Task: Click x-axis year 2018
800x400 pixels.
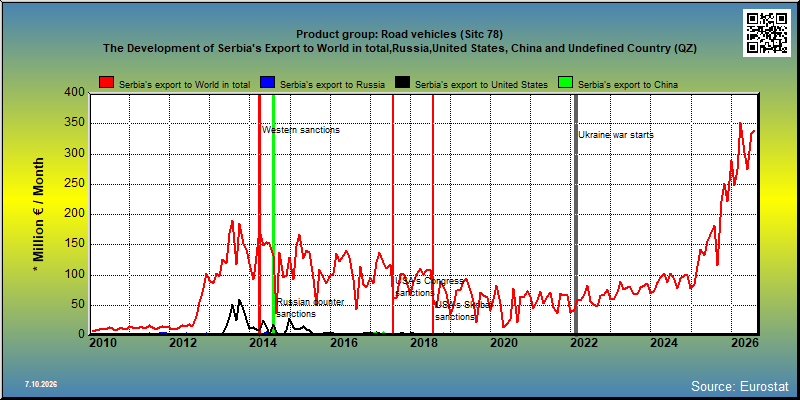Action: [423, 343]
